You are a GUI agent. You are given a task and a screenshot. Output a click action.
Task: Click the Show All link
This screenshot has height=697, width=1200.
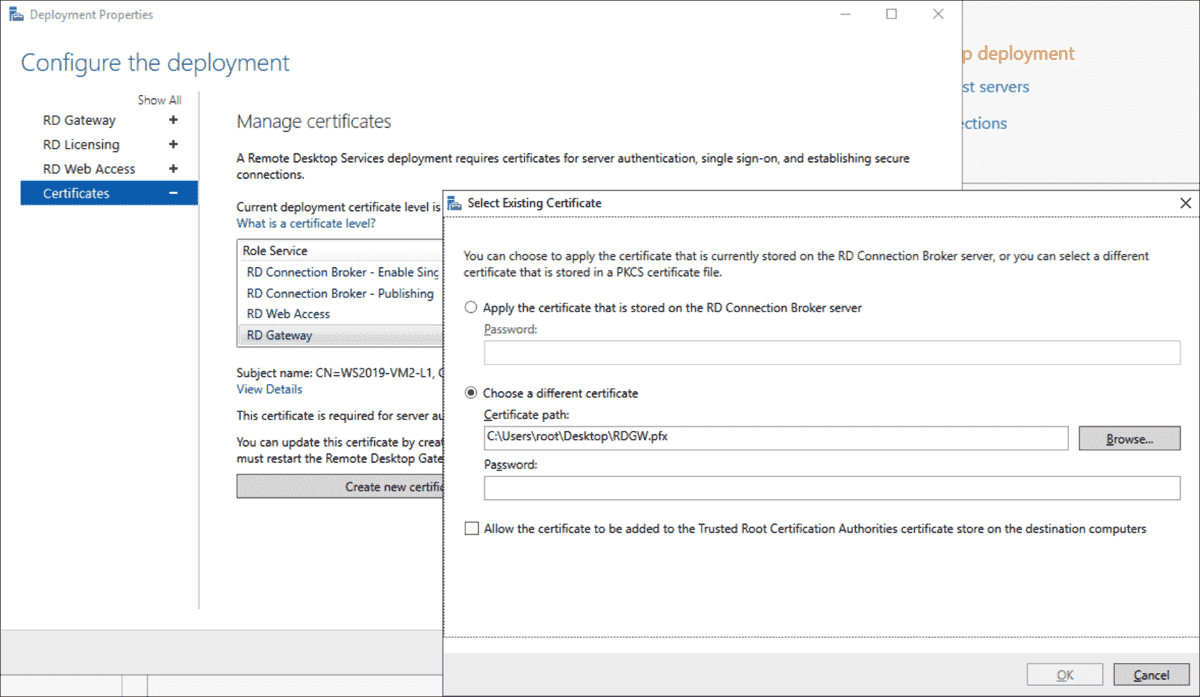[159, 99]
